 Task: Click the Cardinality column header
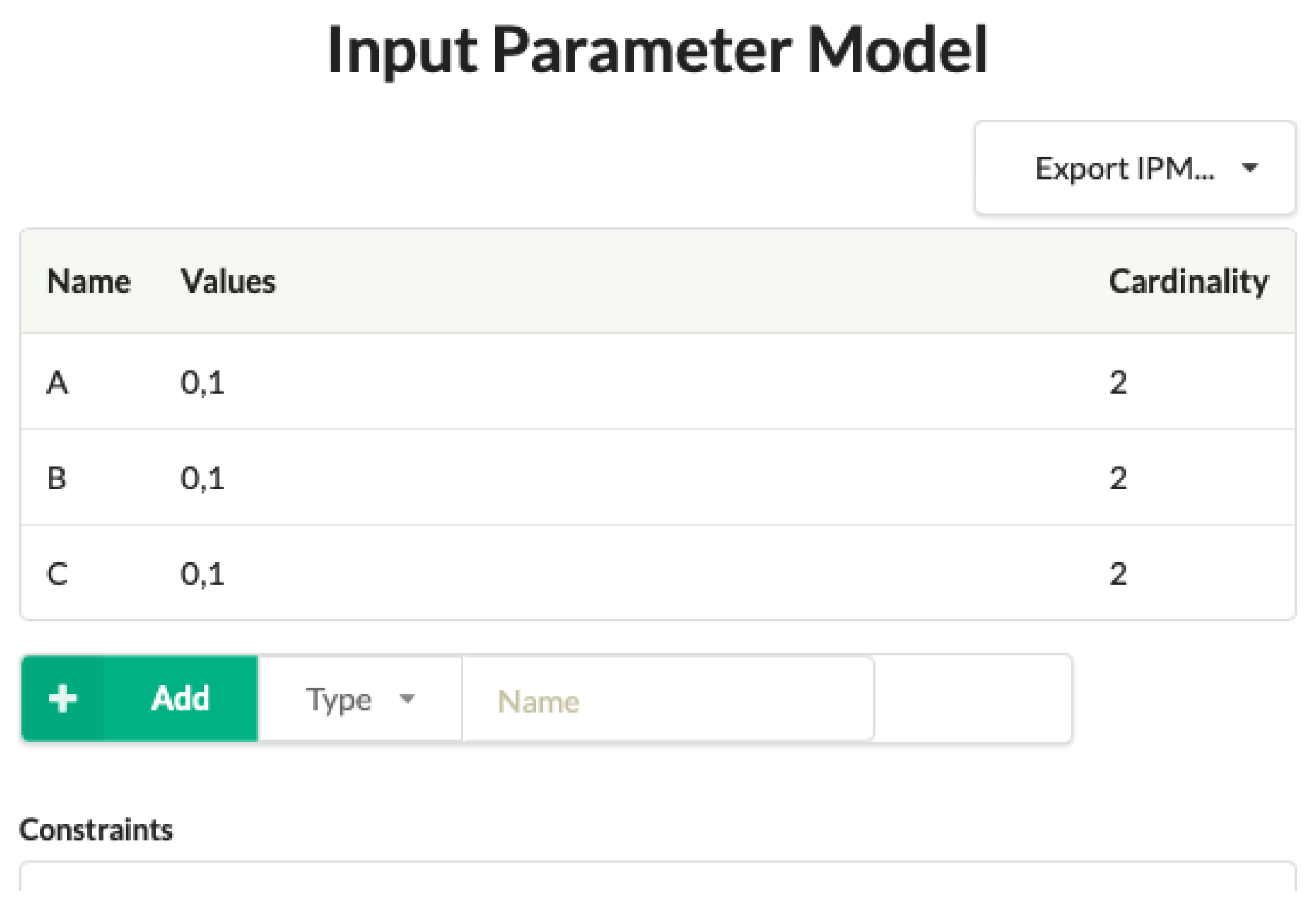click(x=1188, y=282)
